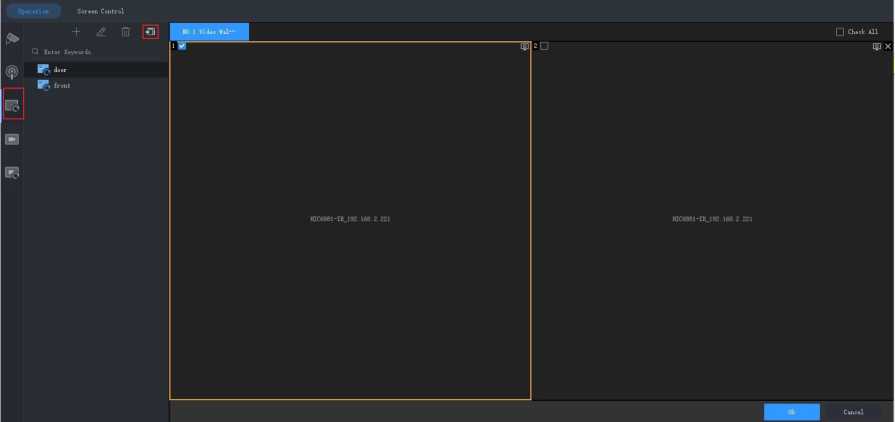Click the pencil edit icon
Screen dimensions: 895x422
pos(101,32)
